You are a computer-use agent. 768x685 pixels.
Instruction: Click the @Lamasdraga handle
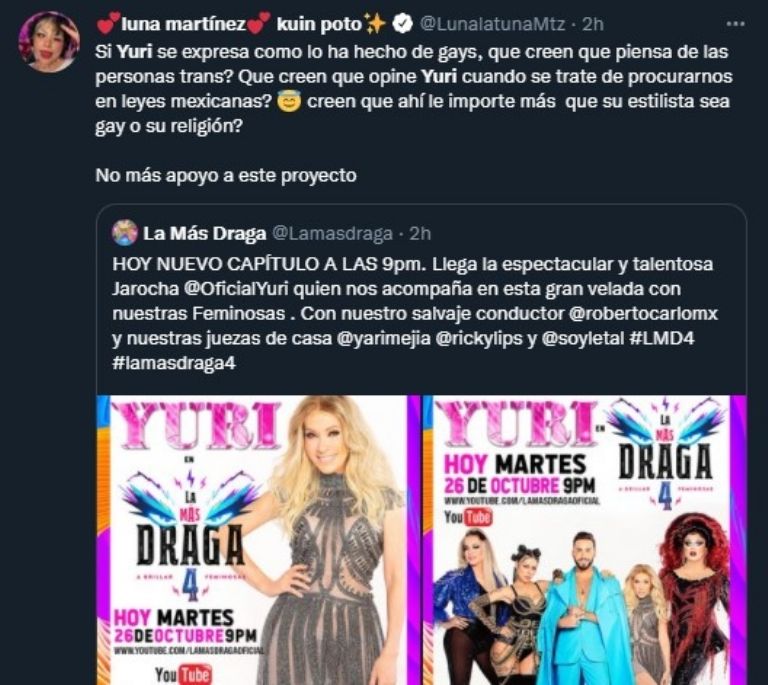pyautogui.click(x=332, y=234)
